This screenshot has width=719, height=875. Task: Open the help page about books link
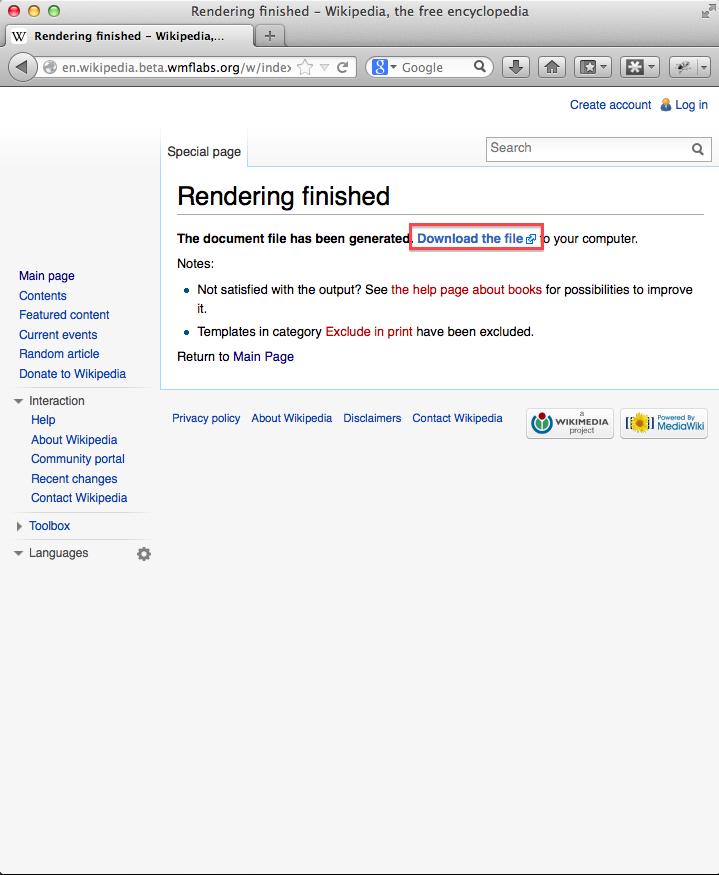(466, 290)
